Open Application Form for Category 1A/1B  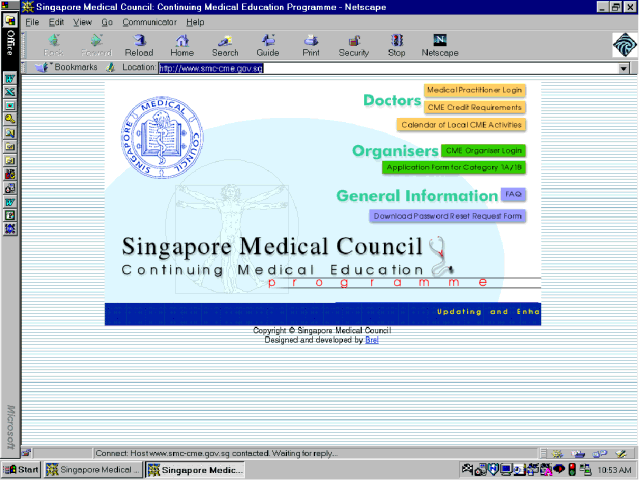tap(453, 167)
